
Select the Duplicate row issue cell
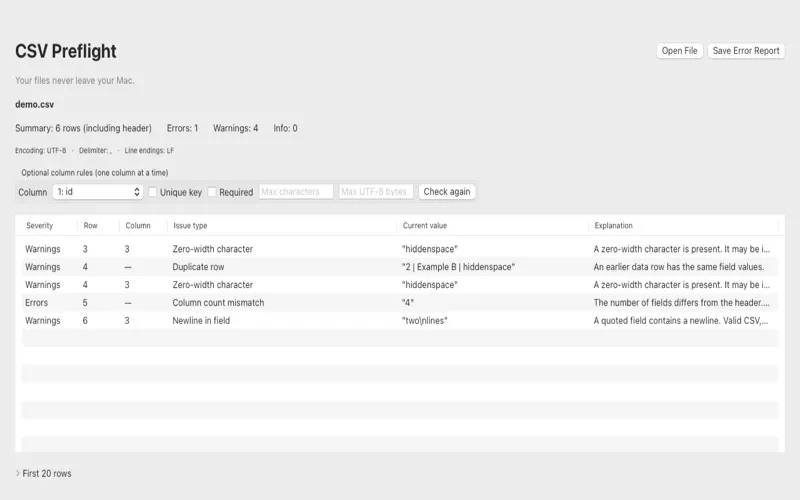[198, 267]
